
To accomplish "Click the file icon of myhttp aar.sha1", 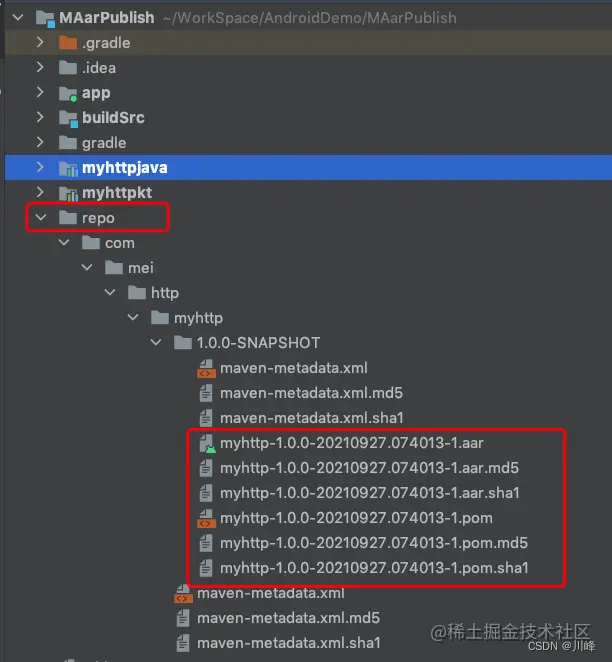I will [206, 493].
